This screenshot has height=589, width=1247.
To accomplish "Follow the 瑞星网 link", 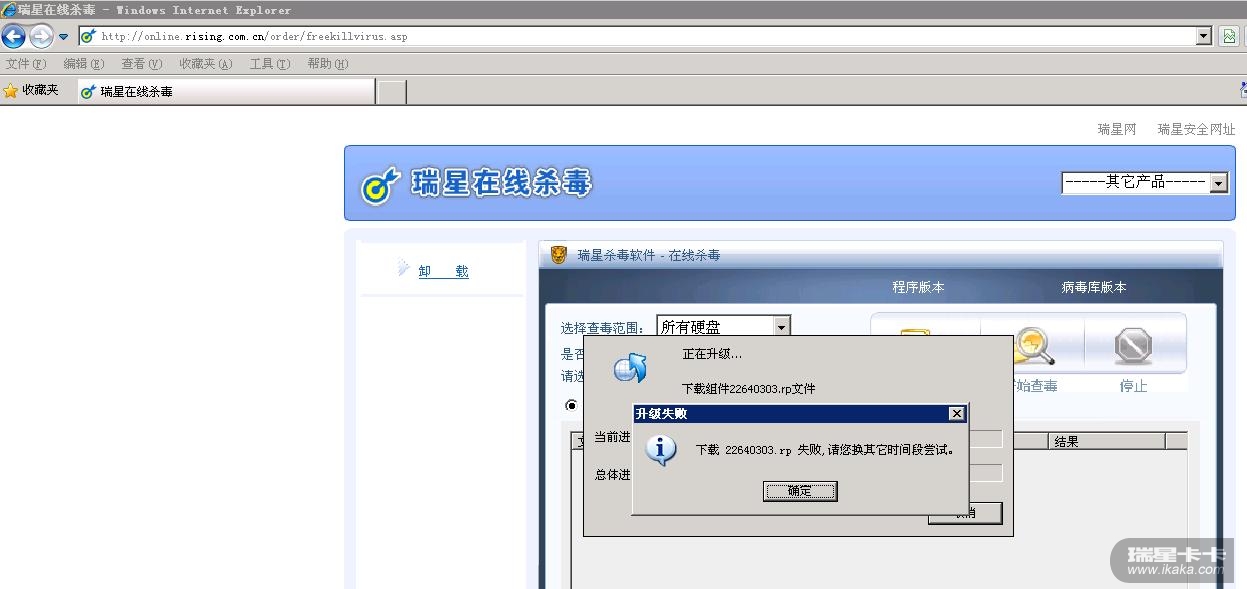I will [1117, 129].
